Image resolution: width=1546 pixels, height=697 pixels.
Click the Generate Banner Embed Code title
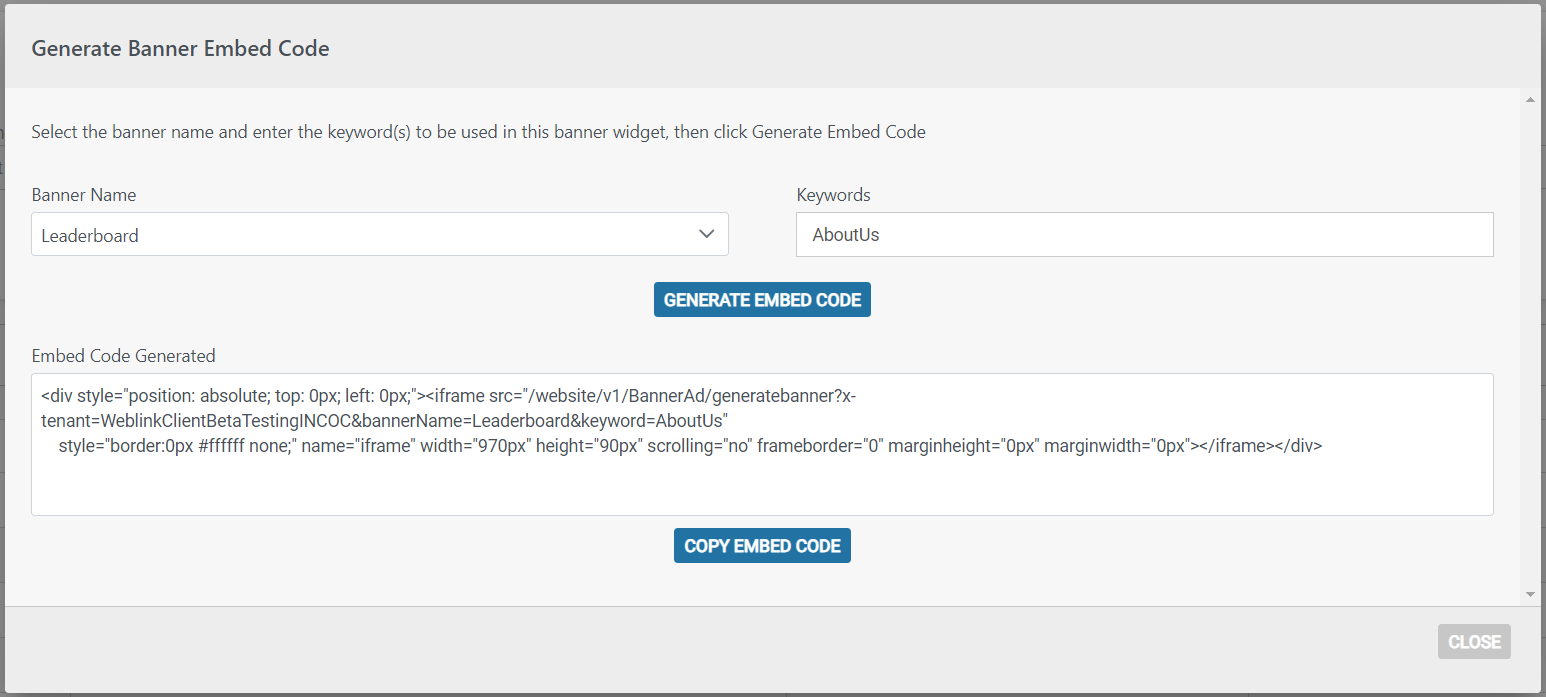(x=180, y=48)
